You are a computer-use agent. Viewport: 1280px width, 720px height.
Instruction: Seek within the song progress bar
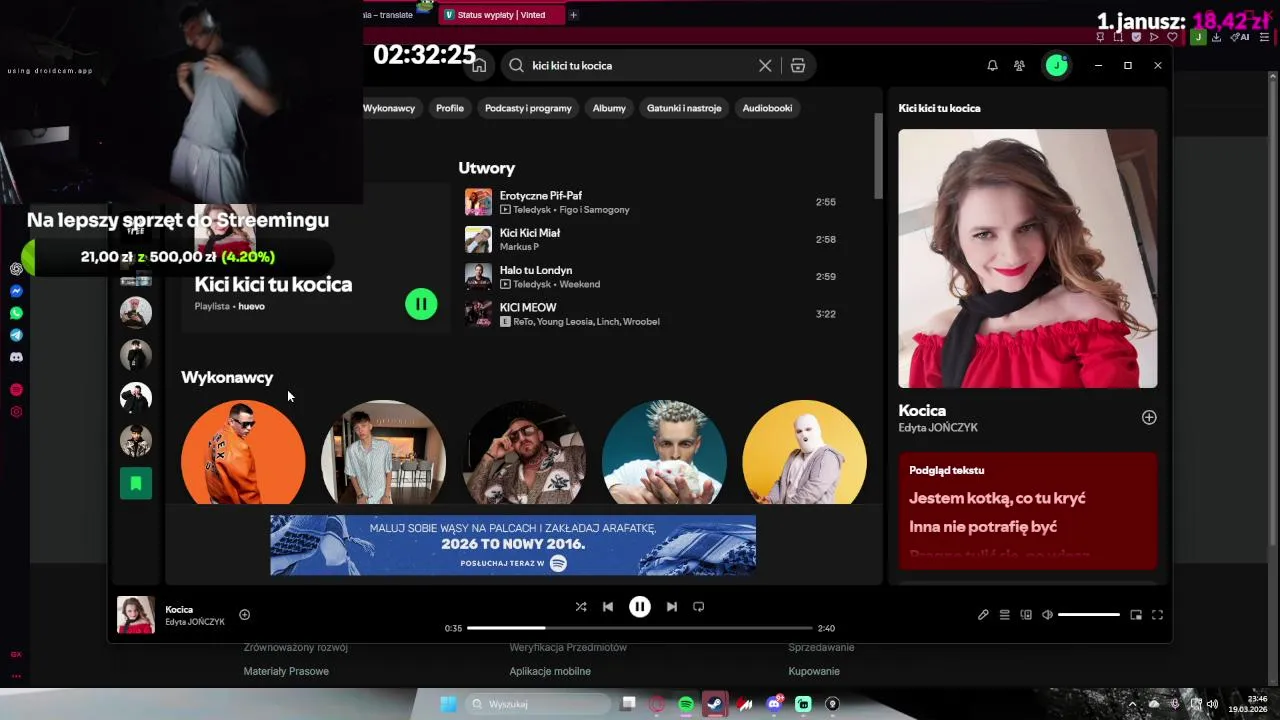(x=640, y=628)
